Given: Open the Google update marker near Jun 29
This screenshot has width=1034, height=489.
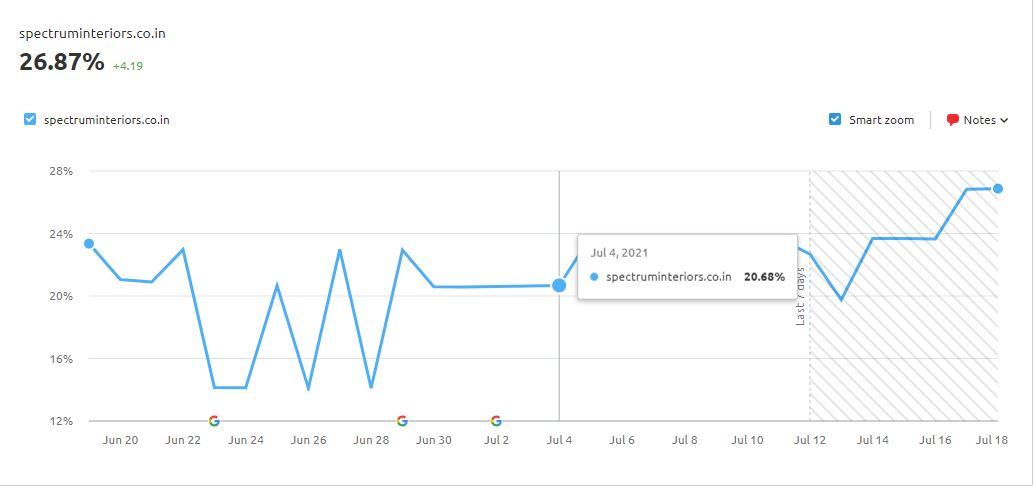Looking at the screenshot, I should (x=402, y=421).
